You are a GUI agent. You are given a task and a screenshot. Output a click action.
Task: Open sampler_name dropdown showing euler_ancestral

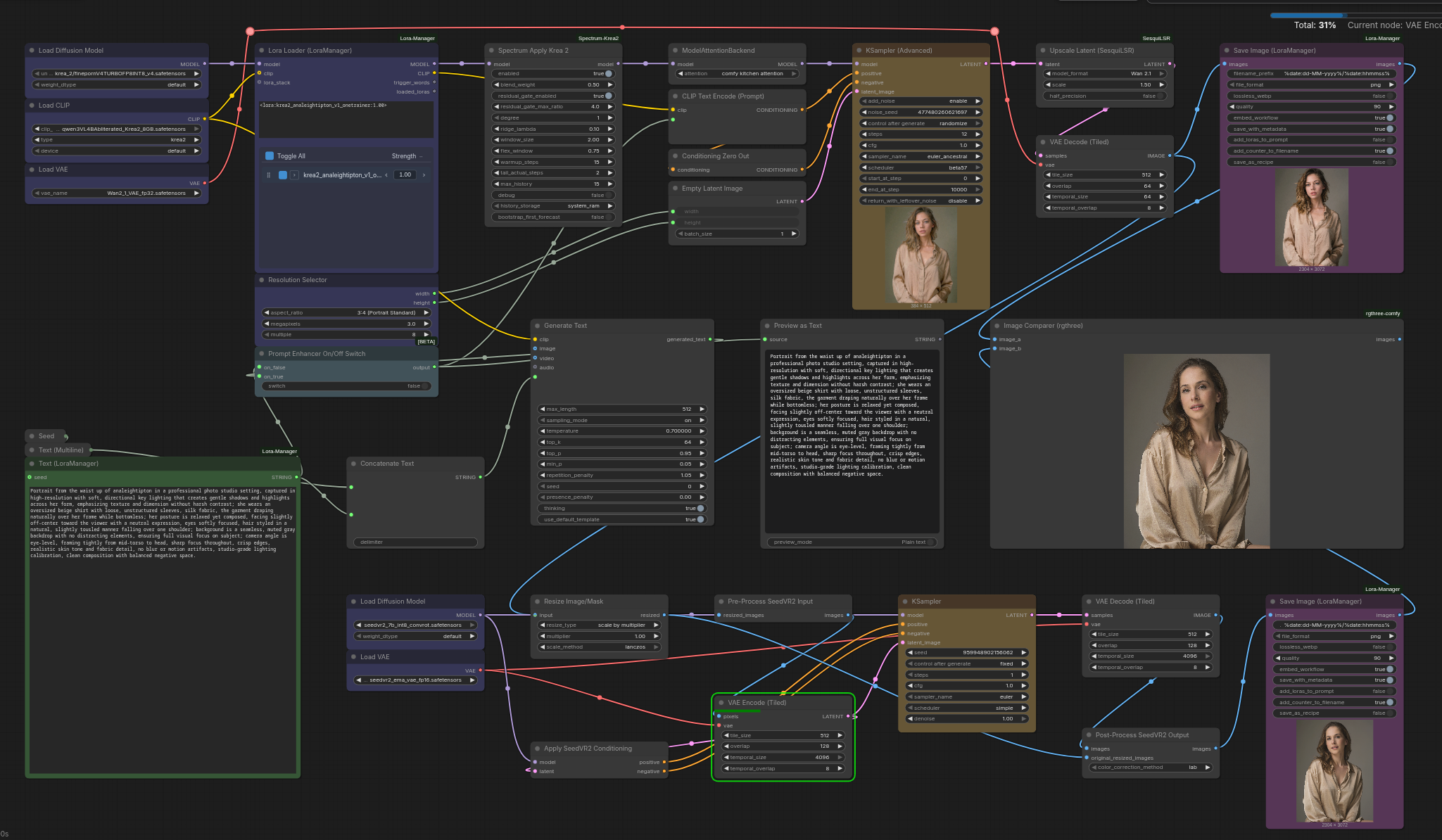921,156
